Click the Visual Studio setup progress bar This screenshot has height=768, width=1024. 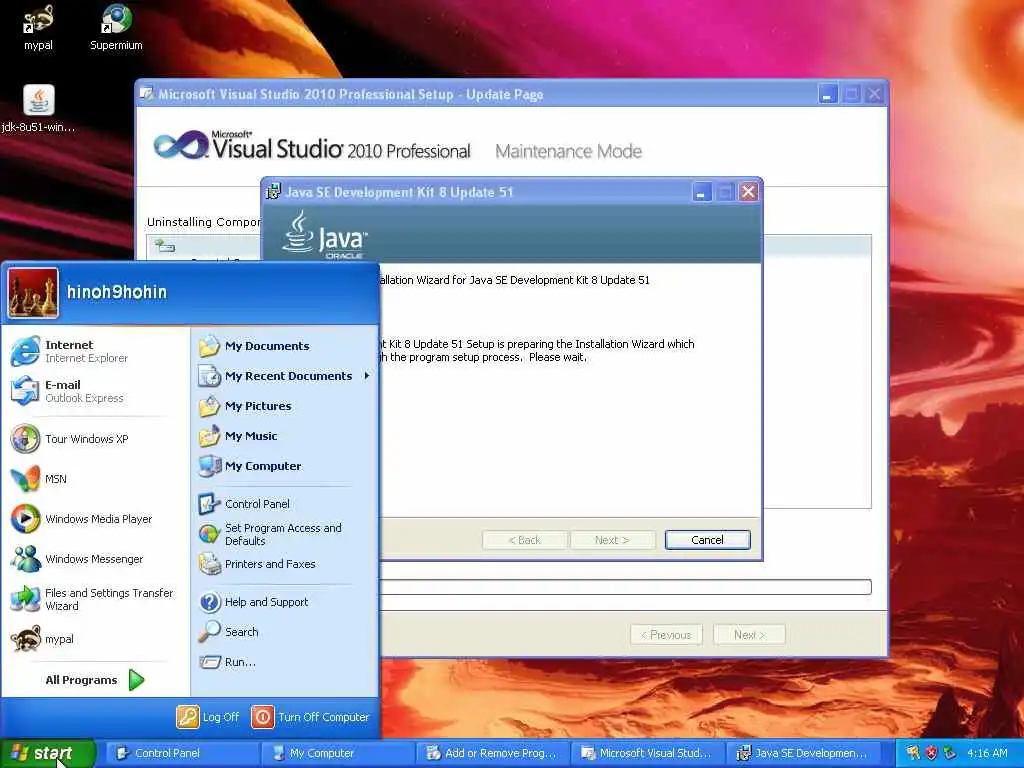(625, 586)
